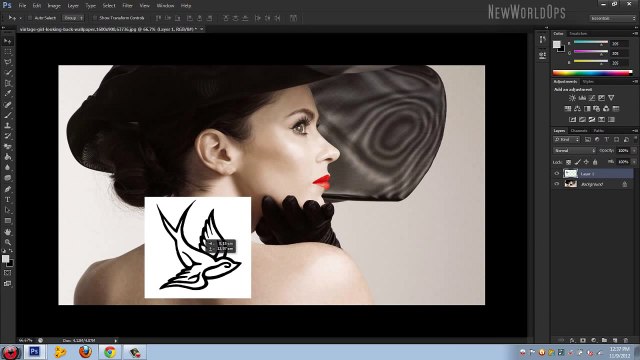Image resolution: width=640 pixels, height=360 pixels.
Task: Click the delete layer trash icon
Action: pos(626,340)
